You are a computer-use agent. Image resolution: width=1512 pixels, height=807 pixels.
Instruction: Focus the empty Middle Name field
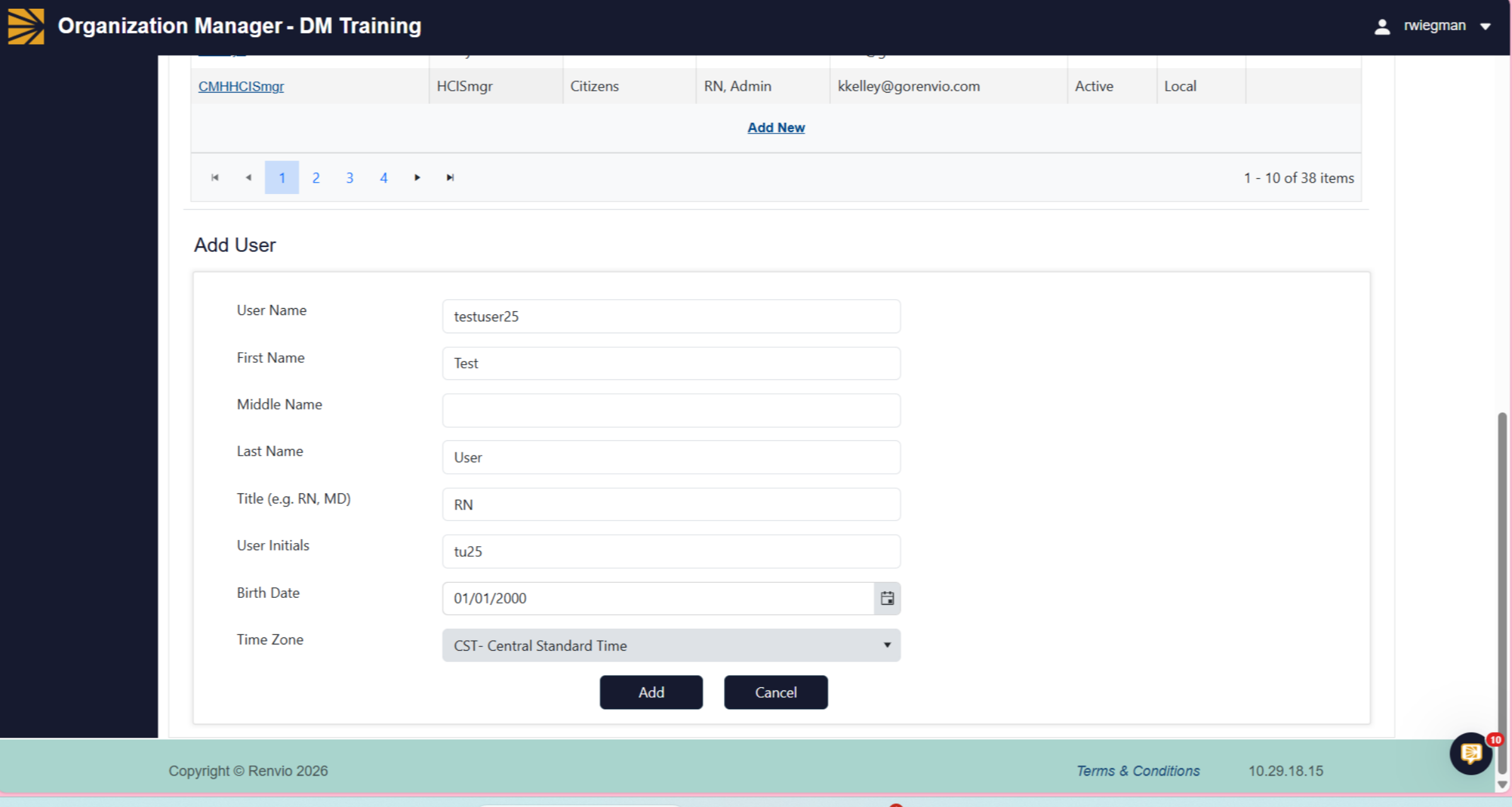click(x=672, y=411)
